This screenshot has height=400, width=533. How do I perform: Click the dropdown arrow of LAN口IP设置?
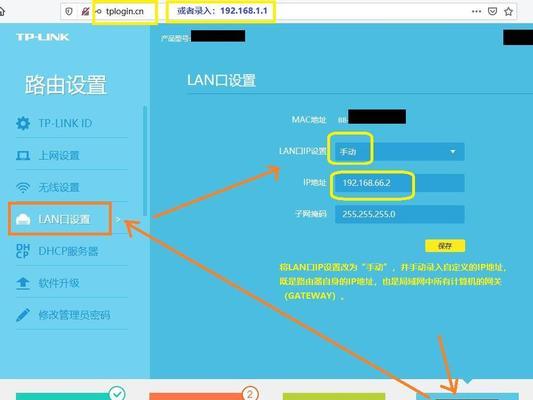453,152
